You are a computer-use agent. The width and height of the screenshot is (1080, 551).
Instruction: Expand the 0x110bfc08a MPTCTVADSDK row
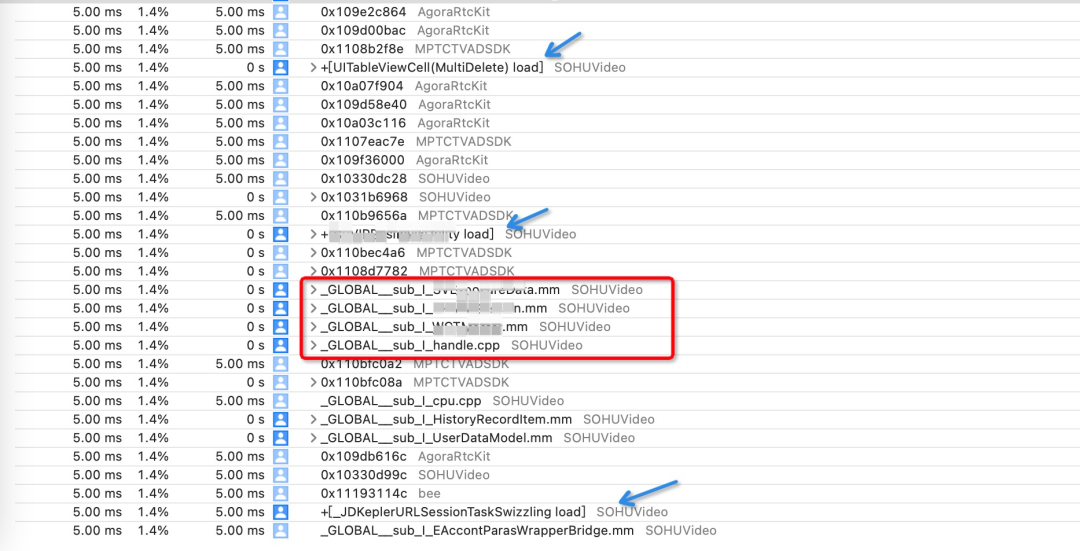pyautogui.click(x=313, y=382)
